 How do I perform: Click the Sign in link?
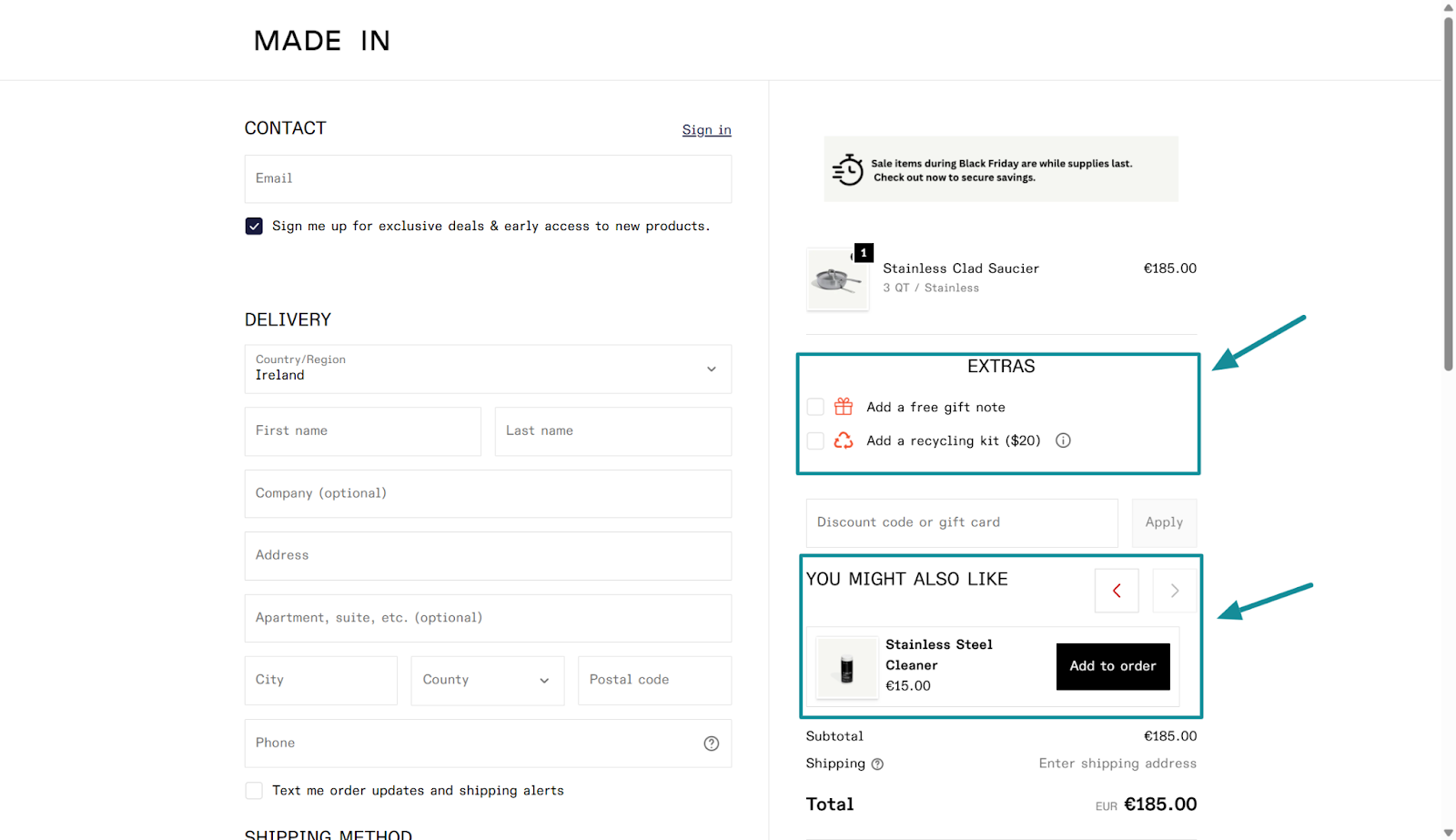click(x=707, y=130)
